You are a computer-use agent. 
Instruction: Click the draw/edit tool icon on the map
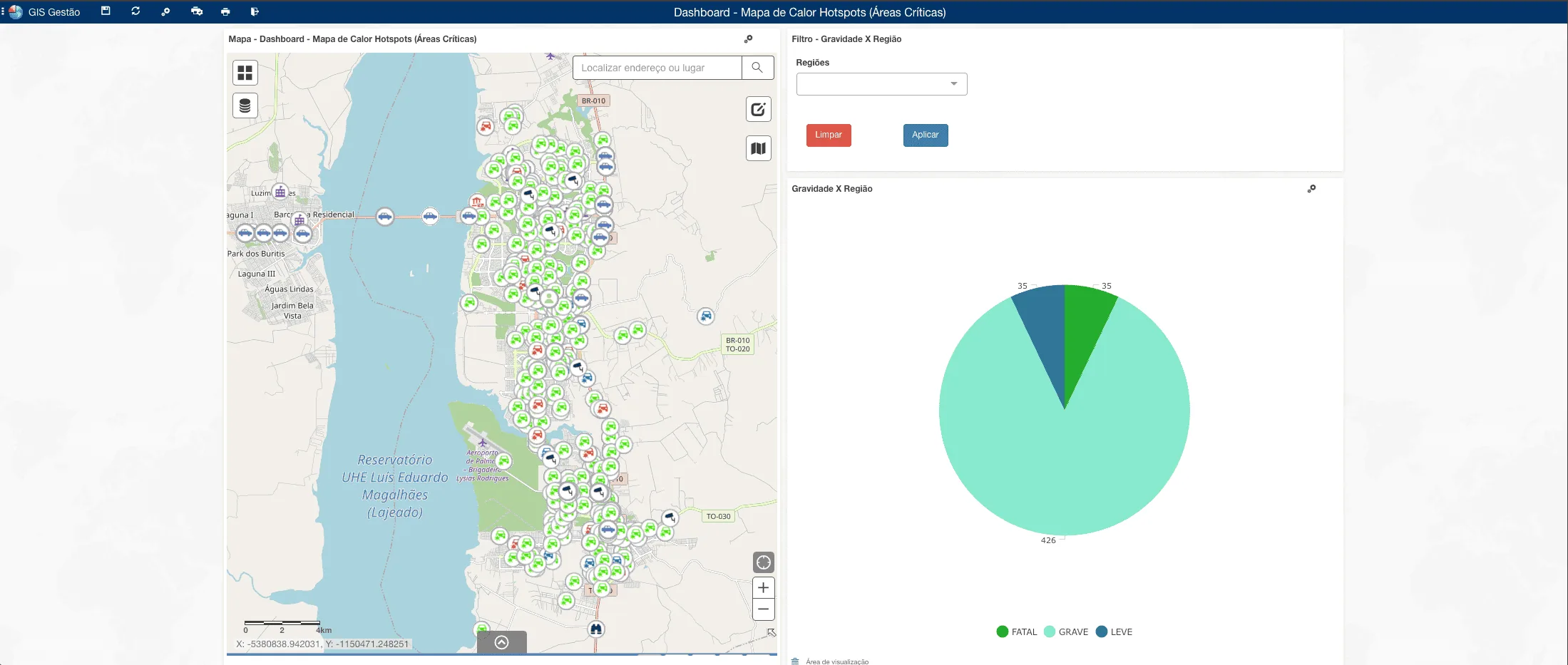[759, 108]
